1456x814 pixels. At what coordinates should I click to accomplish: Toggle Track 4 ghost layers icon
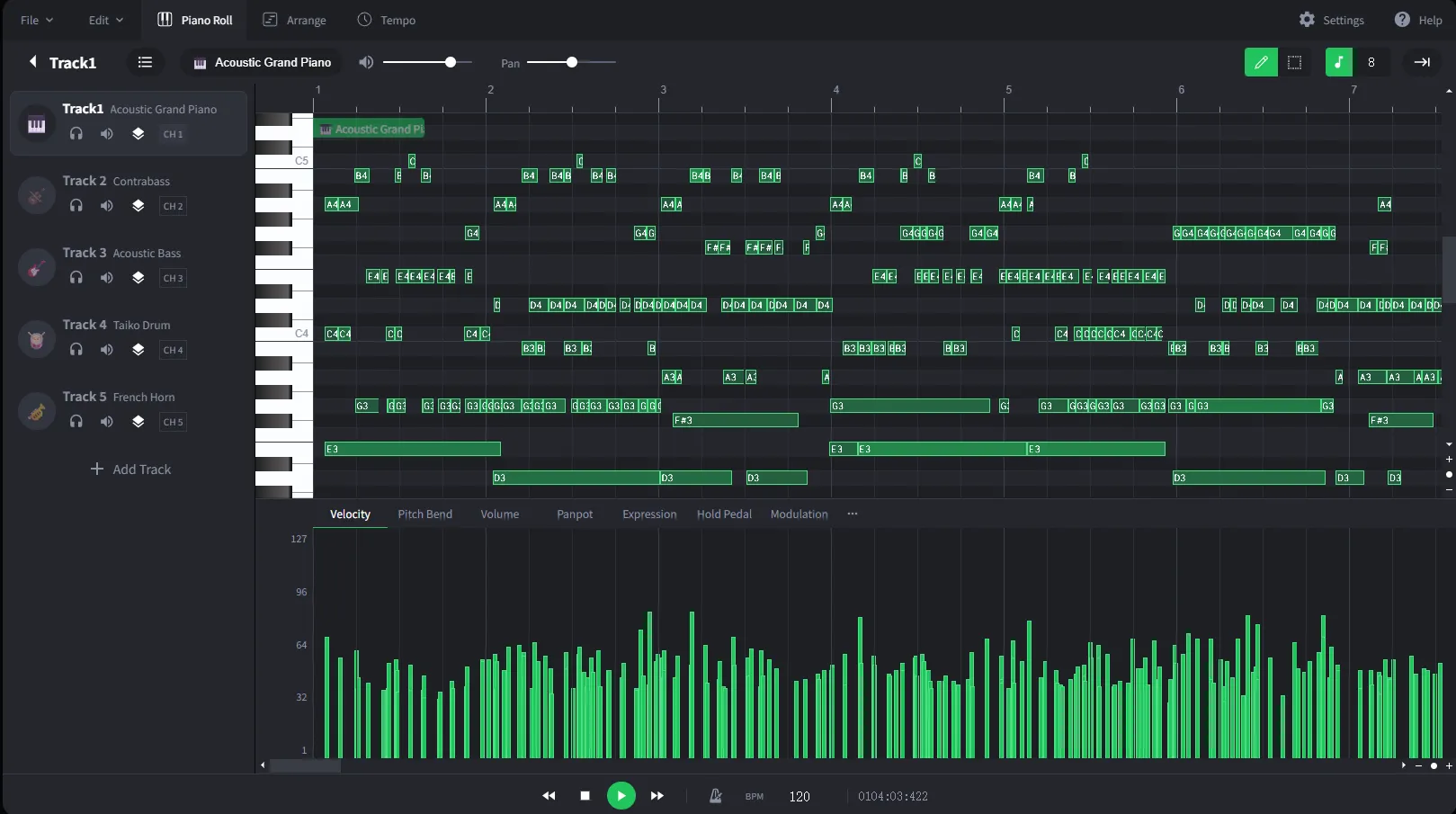[138, 350]
